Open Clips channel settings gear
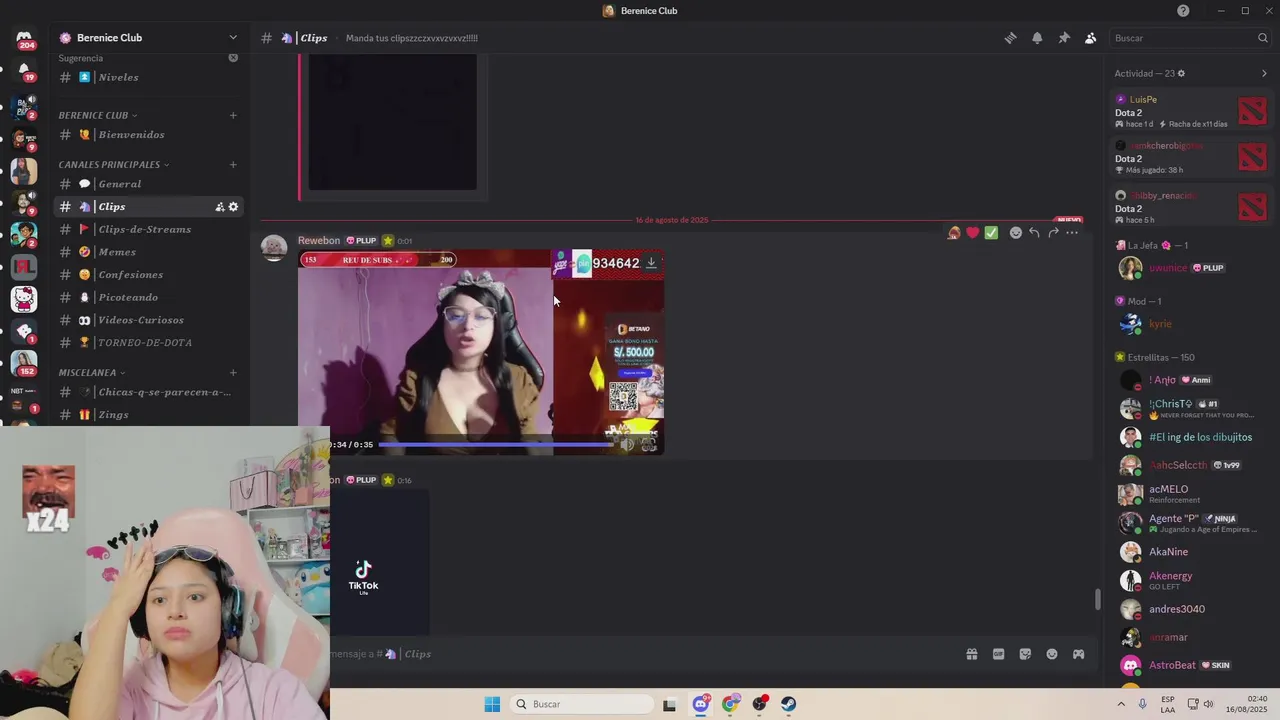This screenshot has height=720, width=1280. tap(234, 207)
